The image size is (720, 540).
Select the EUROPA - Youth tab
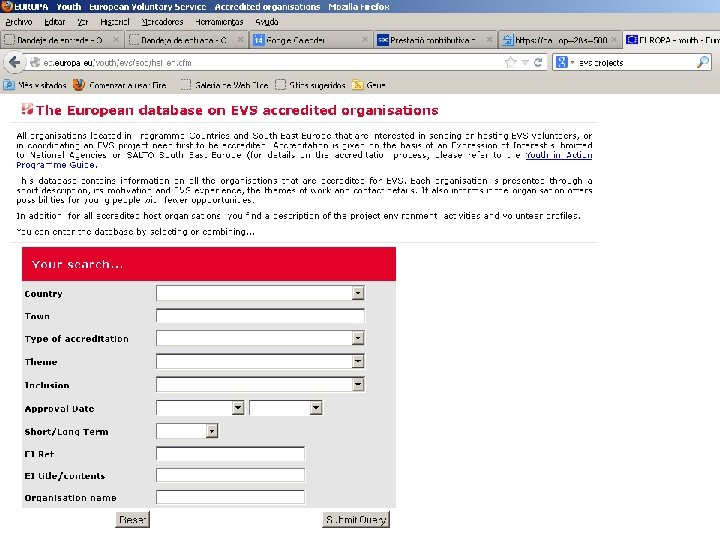point(672,40)
